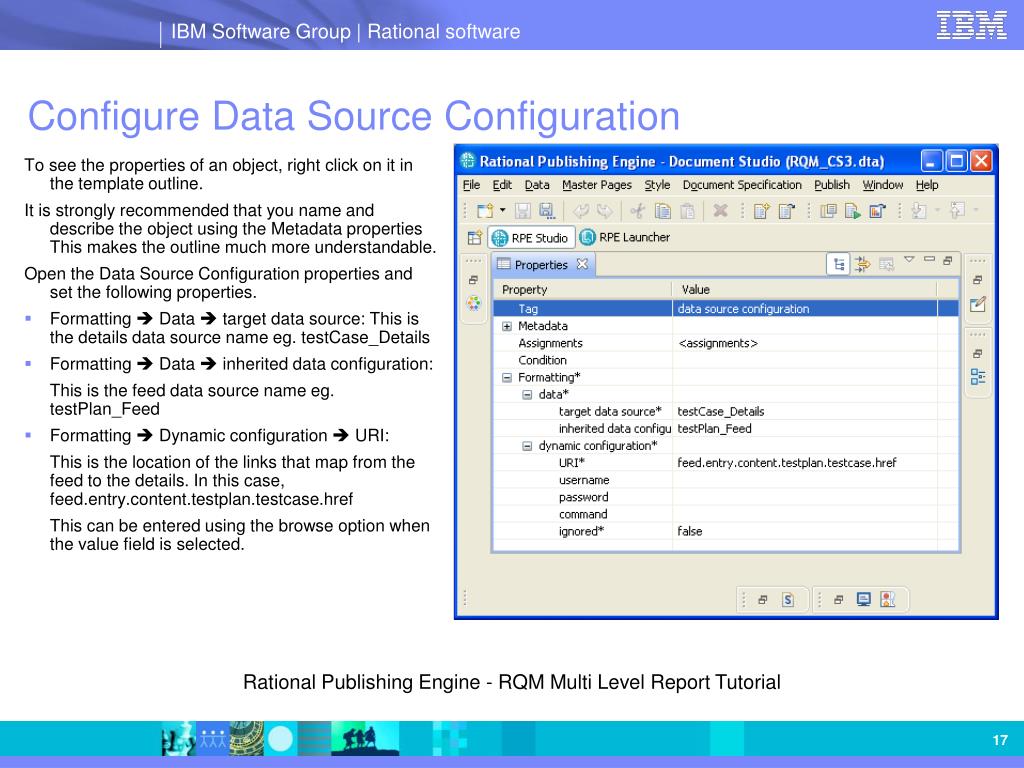Select the Condition property row
The width and height of the screenshot is (1024, 768).
click(726, 360)
